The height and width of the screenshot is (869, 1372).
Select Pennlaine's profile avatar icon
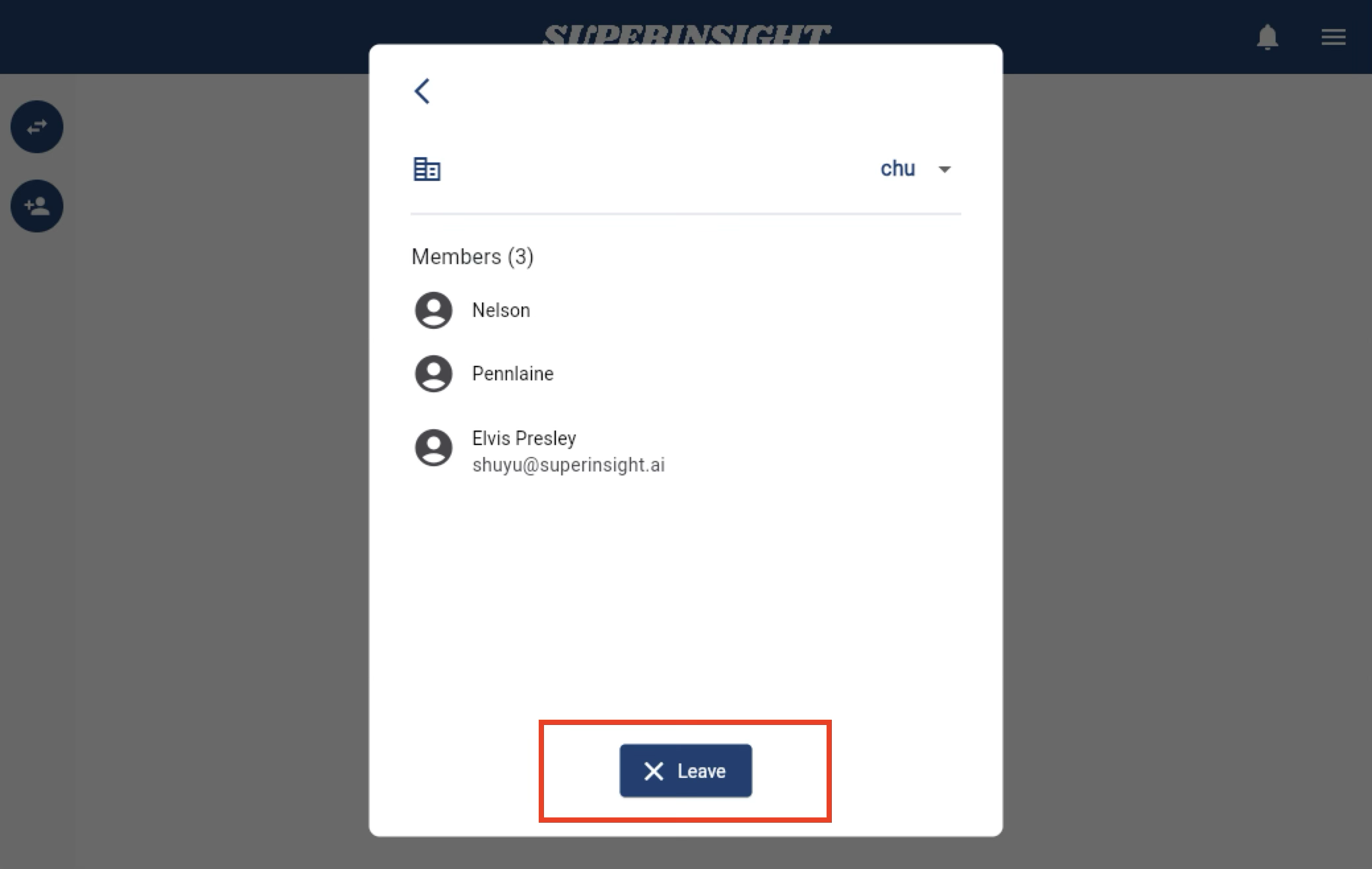[433, 373]
